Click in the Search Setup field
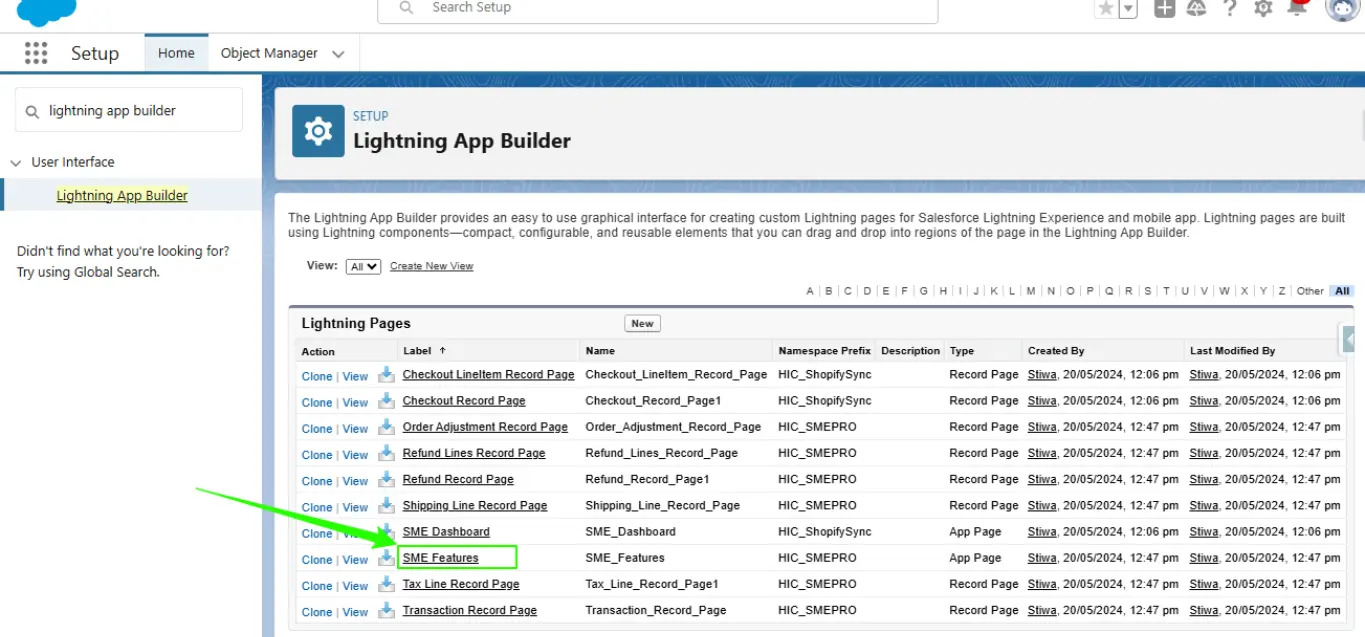The image size is (1365, 637). point(657,9)
